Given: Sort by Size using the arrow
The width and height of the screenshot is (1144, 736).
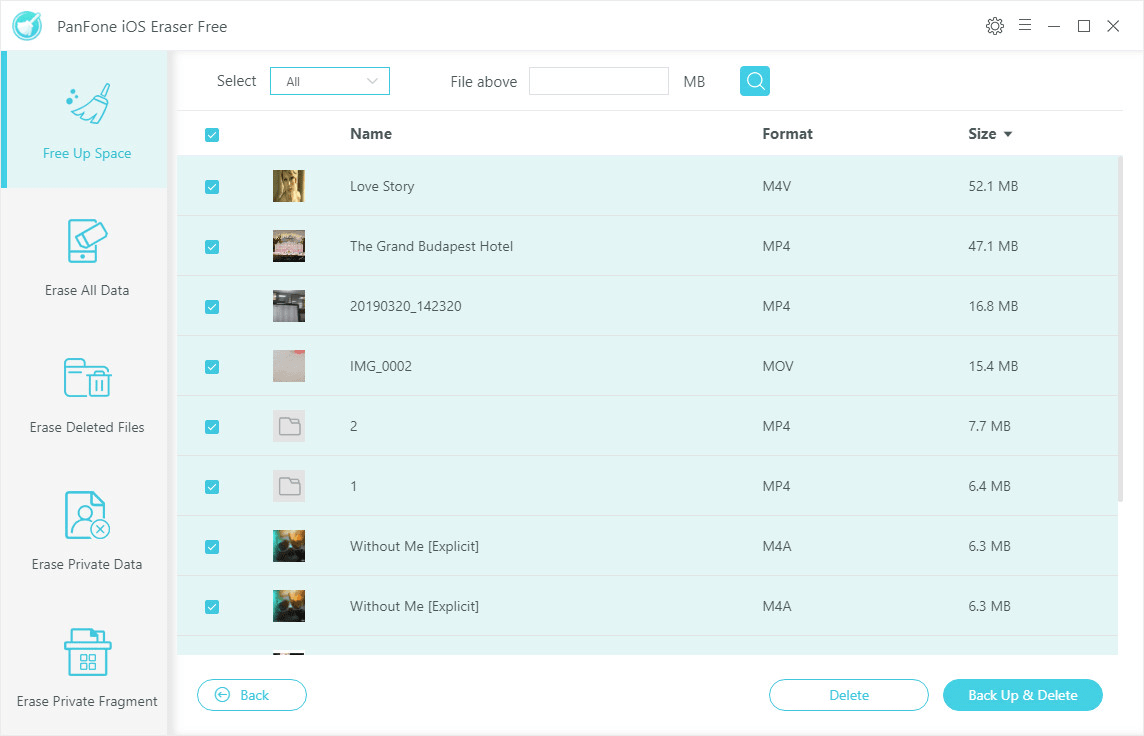Looking at the screenshot, I should click(x=1008, y=134).
